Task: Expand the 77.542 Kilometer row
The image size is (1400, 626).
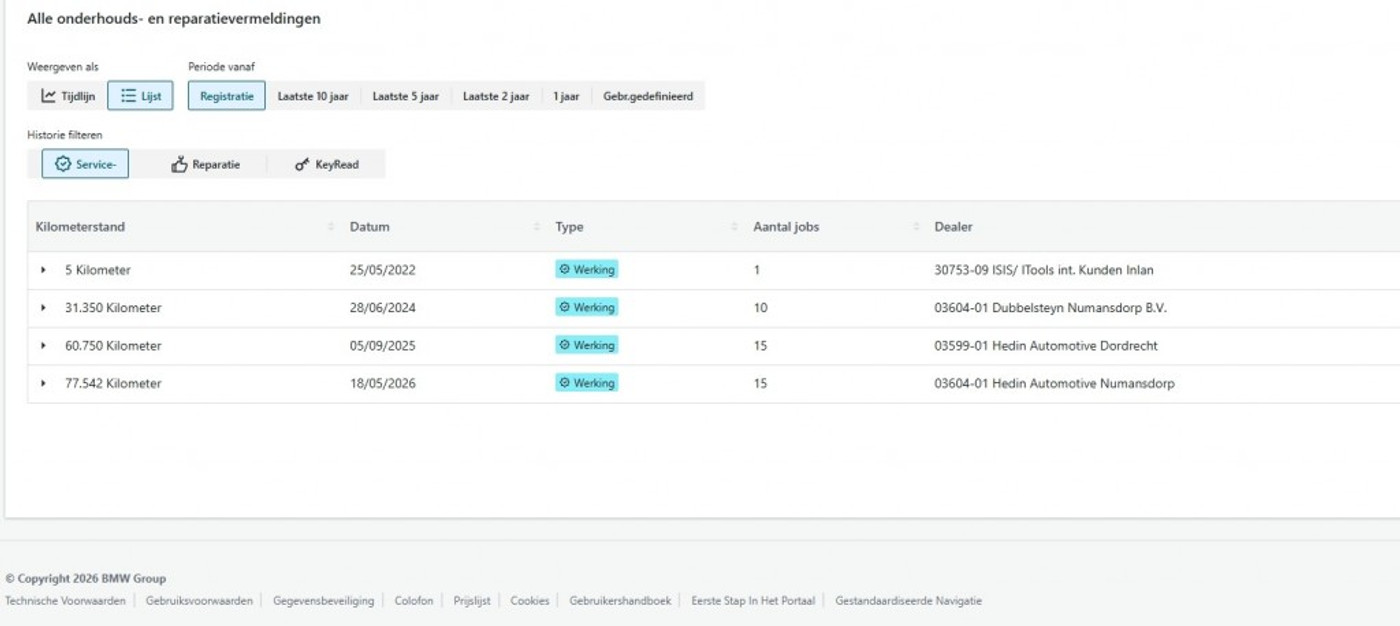Action: click(x=43, y=383)
